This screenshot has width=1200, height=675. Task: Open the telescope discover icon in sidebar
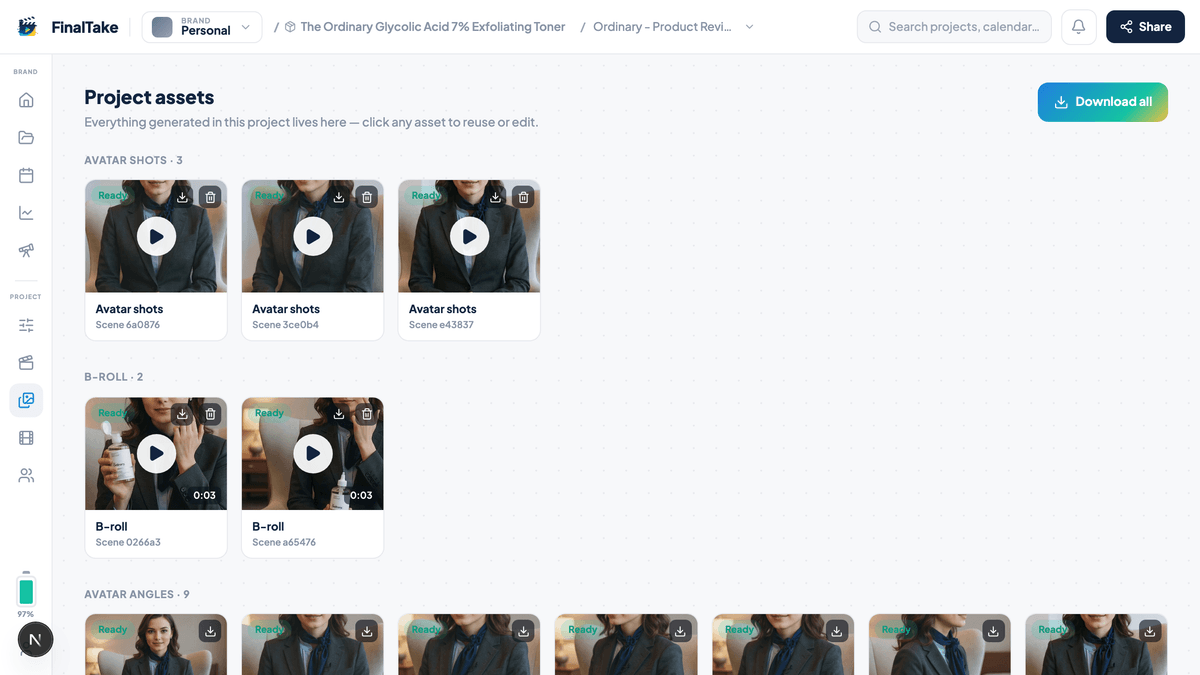tap(26, 251)
